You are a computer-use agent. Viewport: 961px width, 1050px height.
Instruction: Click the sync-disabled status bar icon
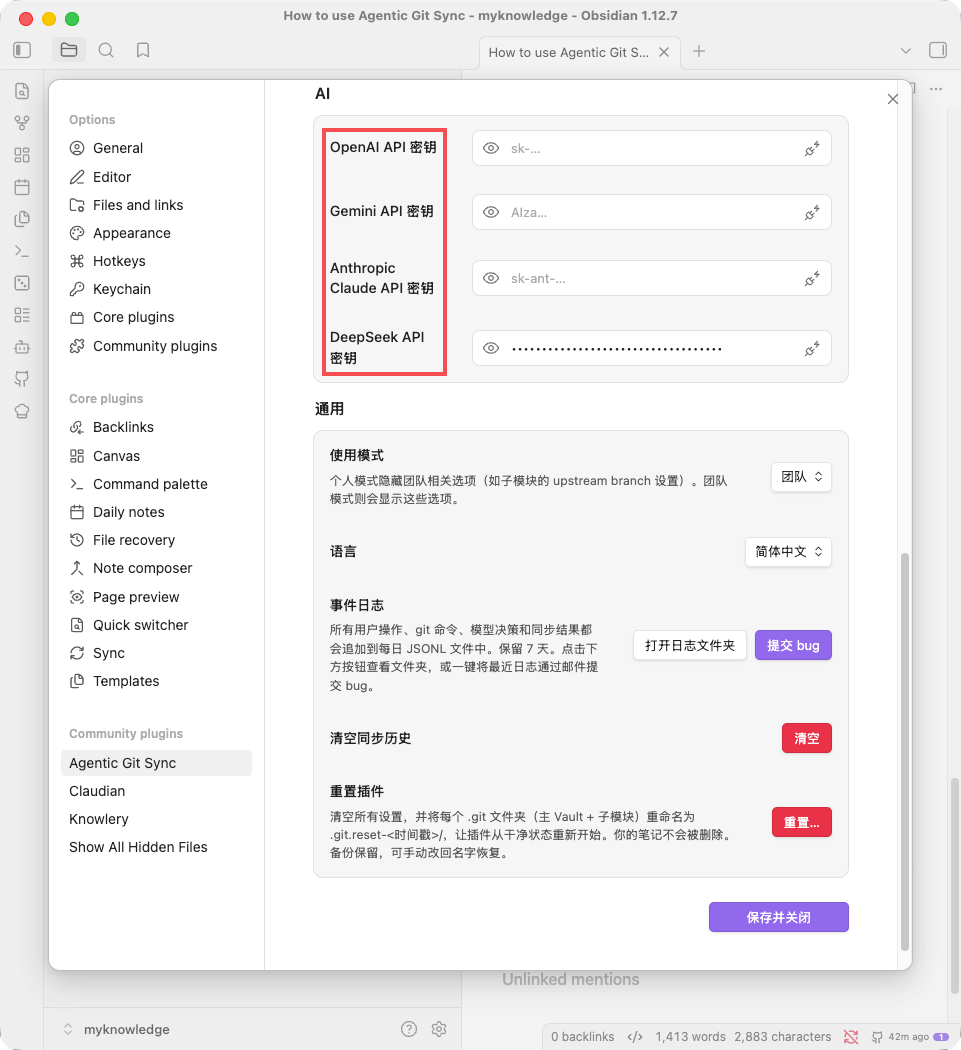(x=851, y=1037)
